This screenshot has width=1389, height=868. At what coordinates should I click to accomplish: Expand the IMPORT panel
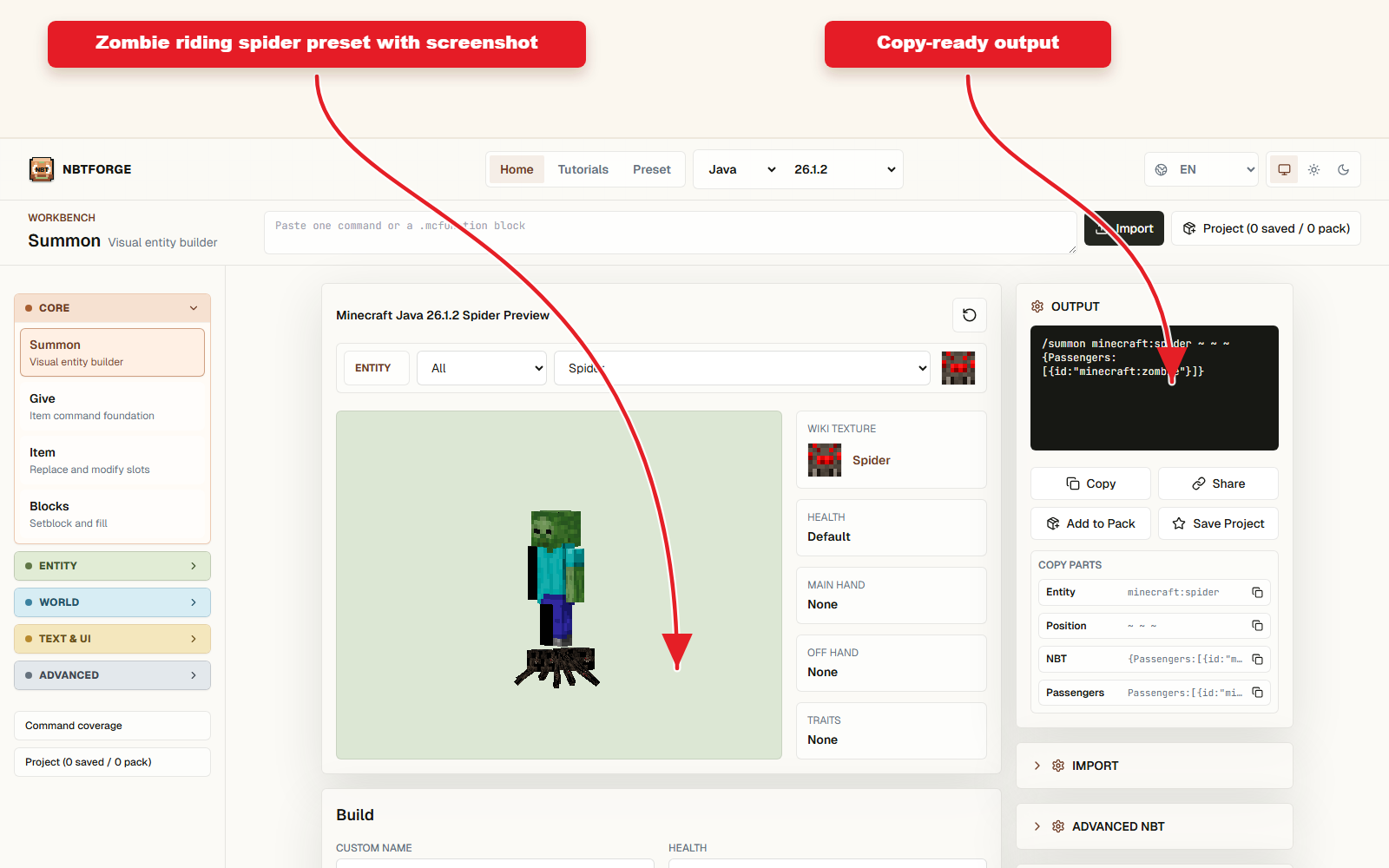tap(1155, 766)
